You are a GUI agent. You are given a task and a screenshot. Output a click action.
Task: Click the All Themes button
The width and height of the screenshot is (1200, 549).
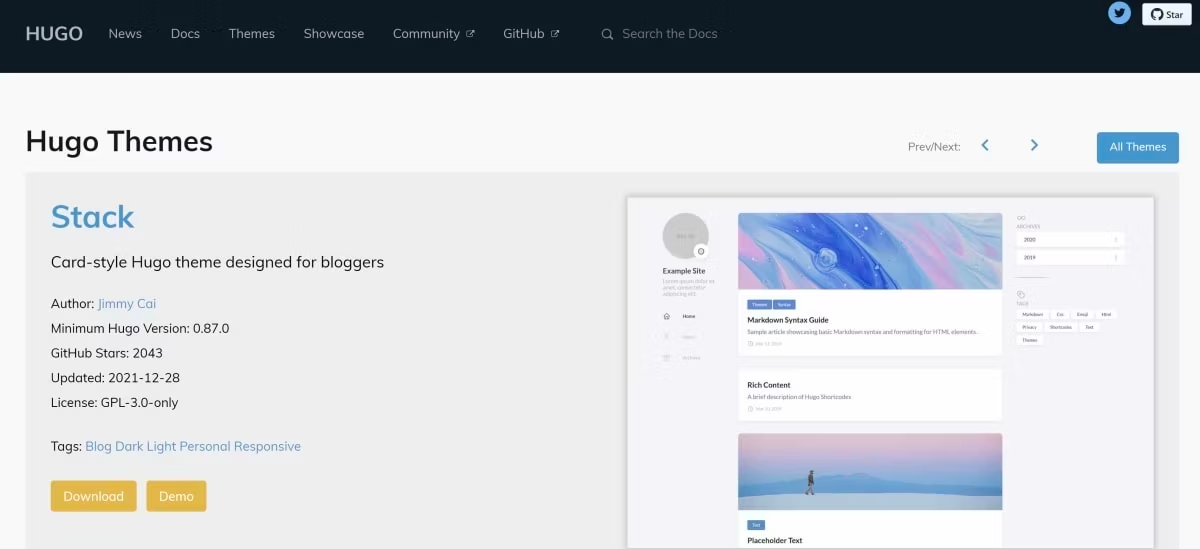pos(1138,147)
